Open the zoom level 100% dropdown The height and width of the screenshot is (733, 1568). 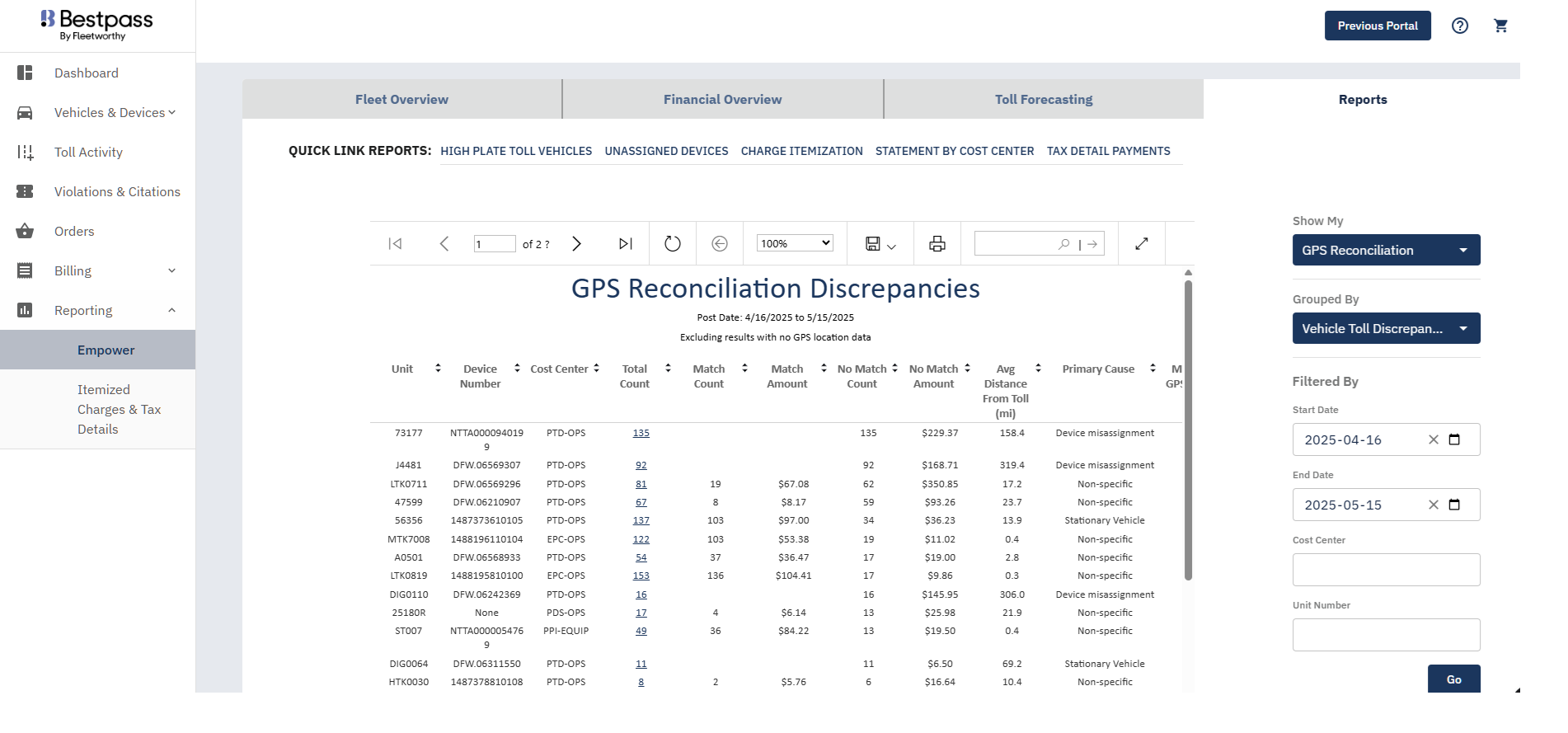(x=795, y=243)
